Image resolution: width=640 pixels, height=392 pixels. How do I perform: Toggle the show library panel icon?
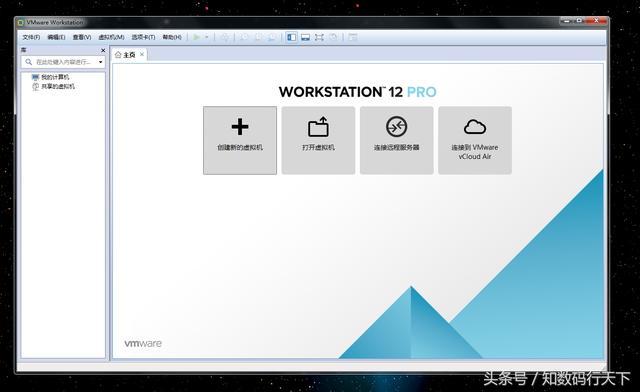[291, 37]
